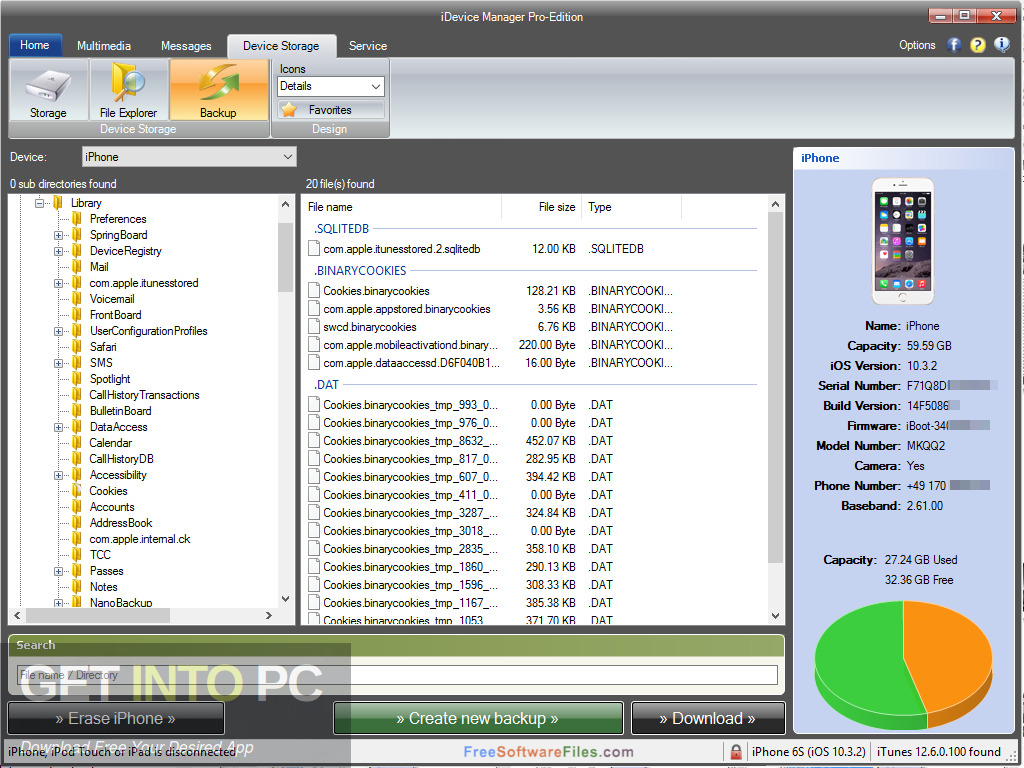Sort by File size column header

click(541, 207)
